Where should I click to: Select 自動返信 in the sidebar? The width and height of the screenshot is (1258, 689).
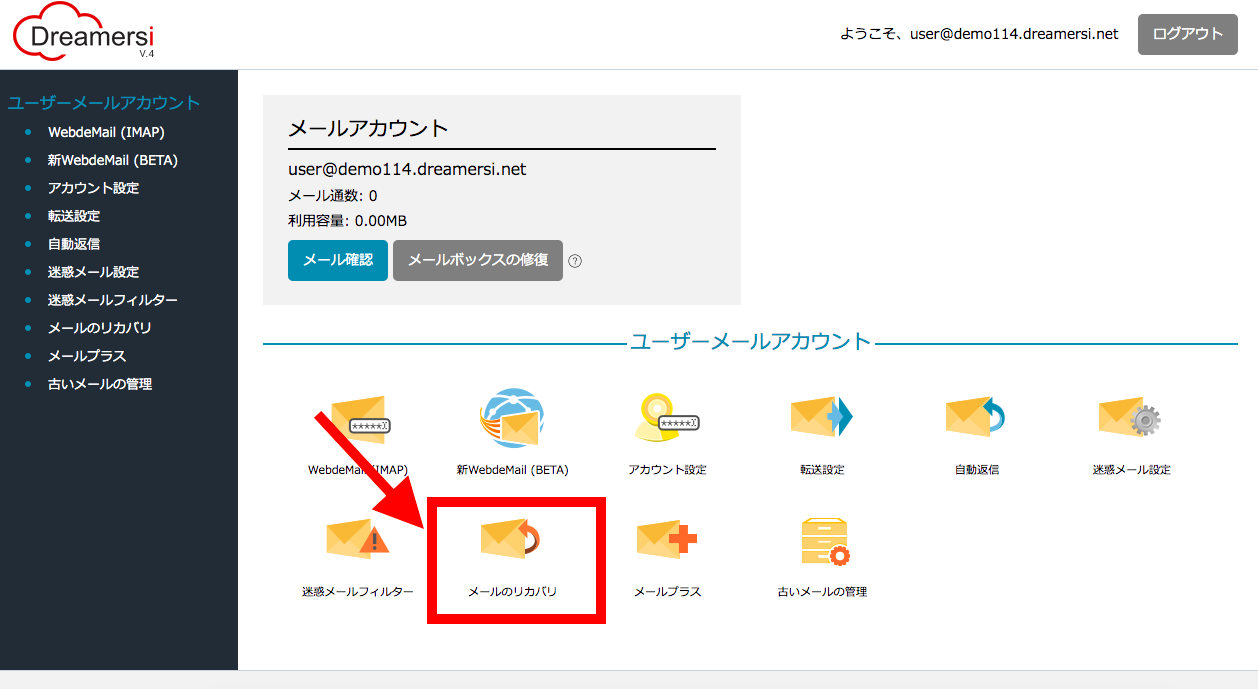click(74, 244)
